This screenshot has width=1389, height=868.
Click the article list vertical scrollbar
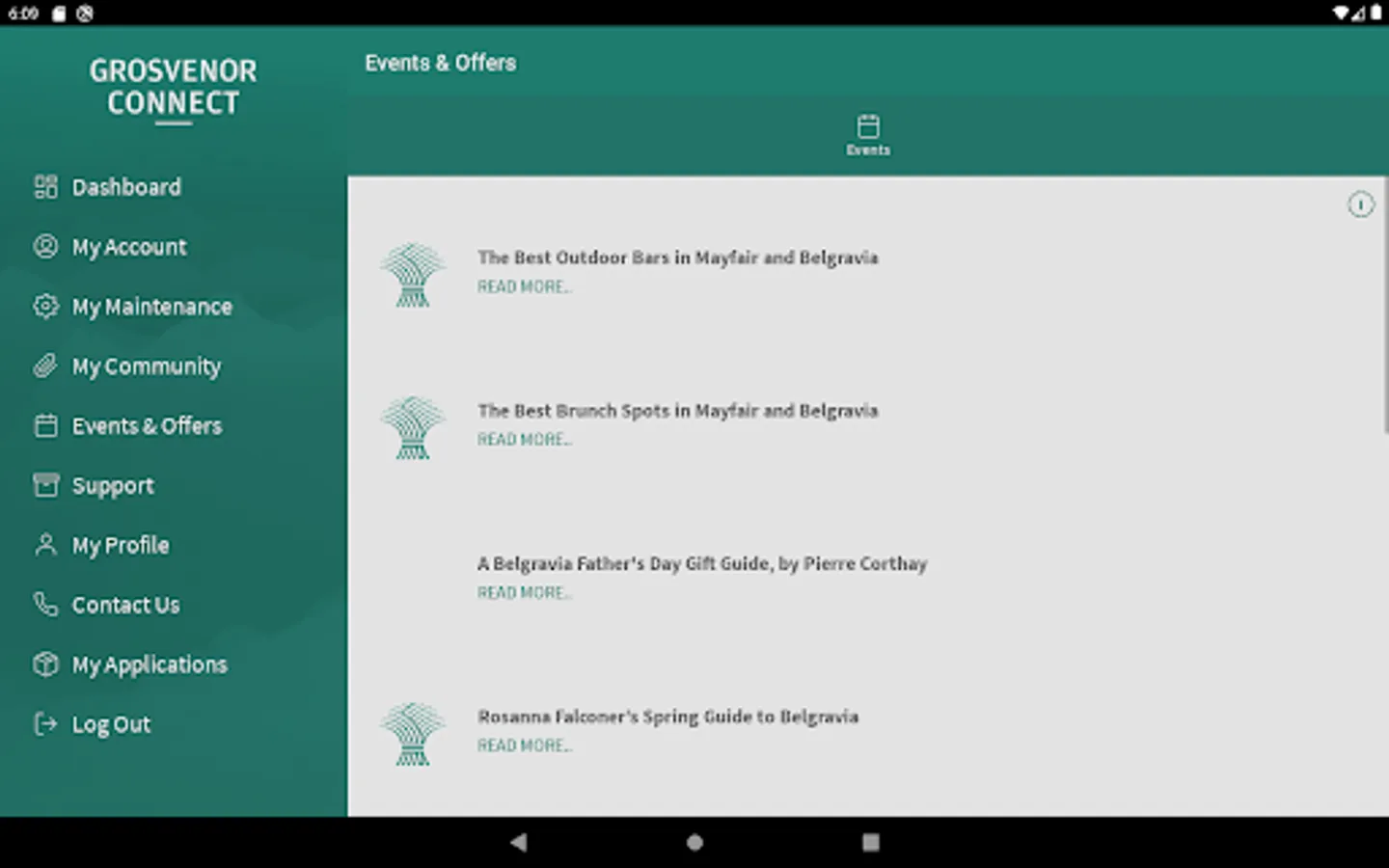coord(1385,307)
